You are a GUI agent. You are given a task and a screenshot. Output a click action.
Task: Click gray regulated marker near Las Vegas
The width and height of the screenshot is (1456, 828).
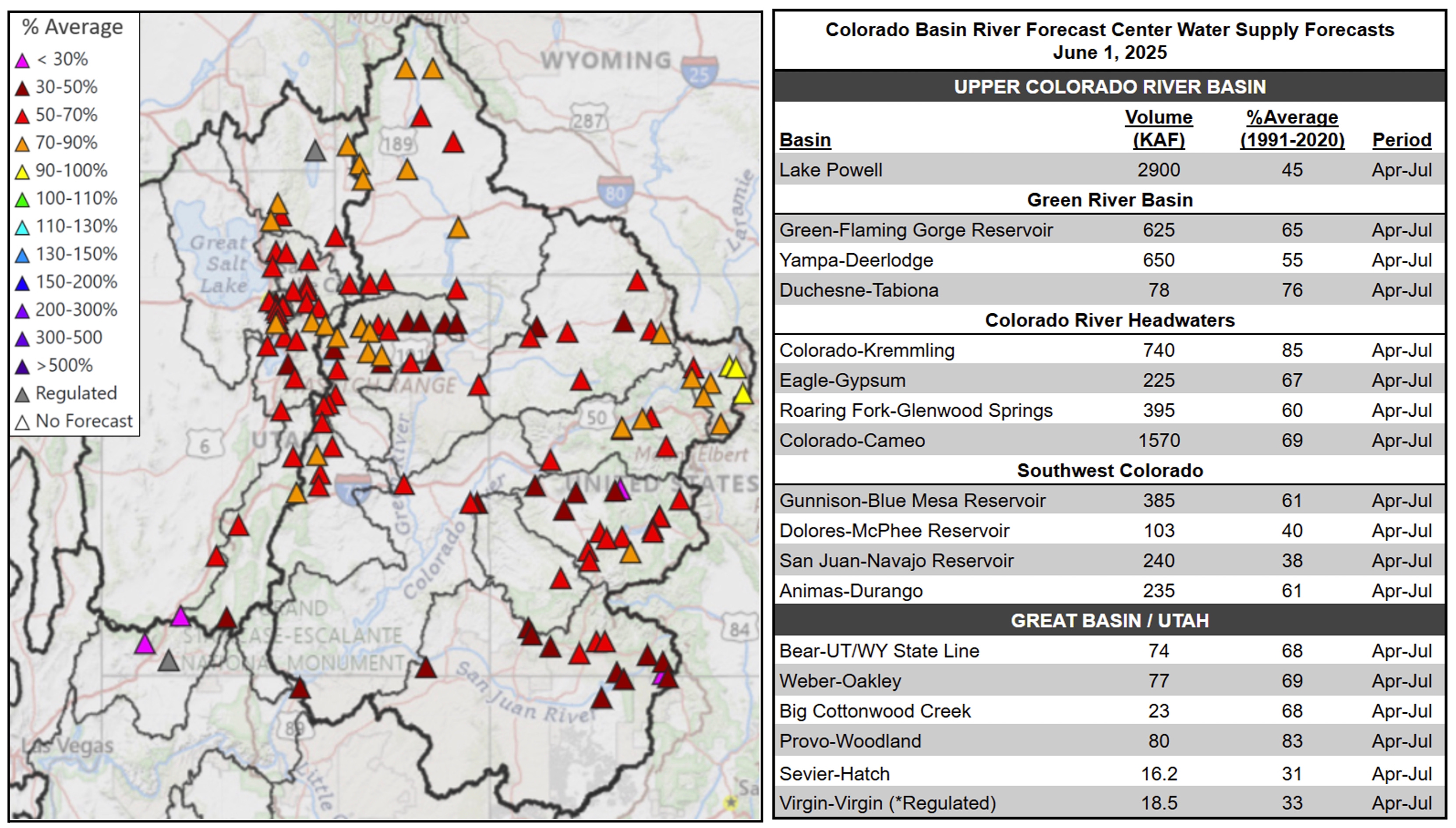pyautogui.click(x=168, y=662)
